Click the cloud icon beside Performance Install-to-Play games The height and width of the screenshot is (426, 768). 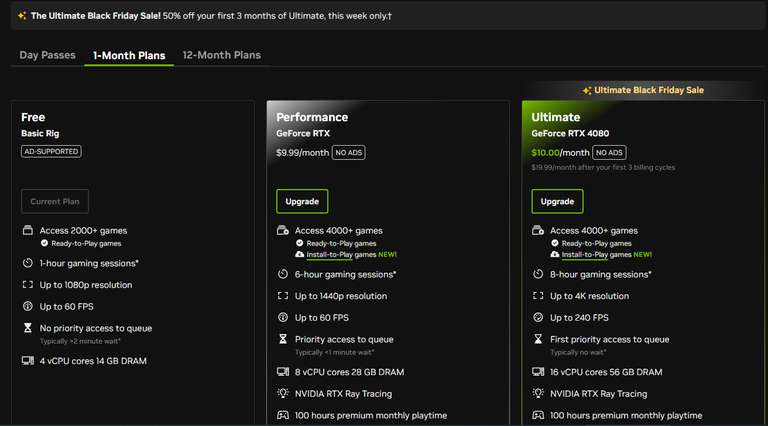click(300, 255)
